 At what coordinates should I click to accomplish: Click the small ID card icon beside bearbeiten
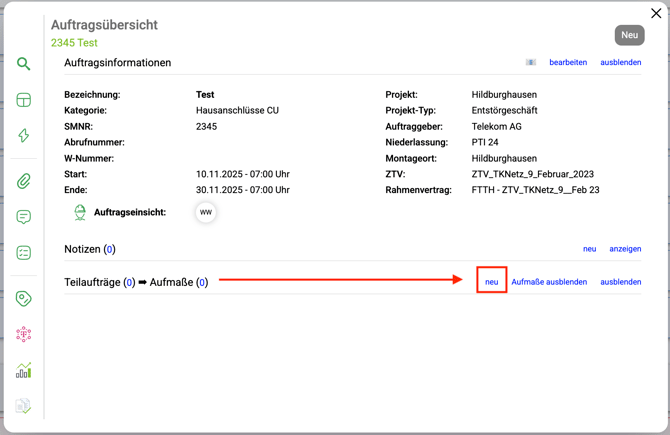click(531, 62)
